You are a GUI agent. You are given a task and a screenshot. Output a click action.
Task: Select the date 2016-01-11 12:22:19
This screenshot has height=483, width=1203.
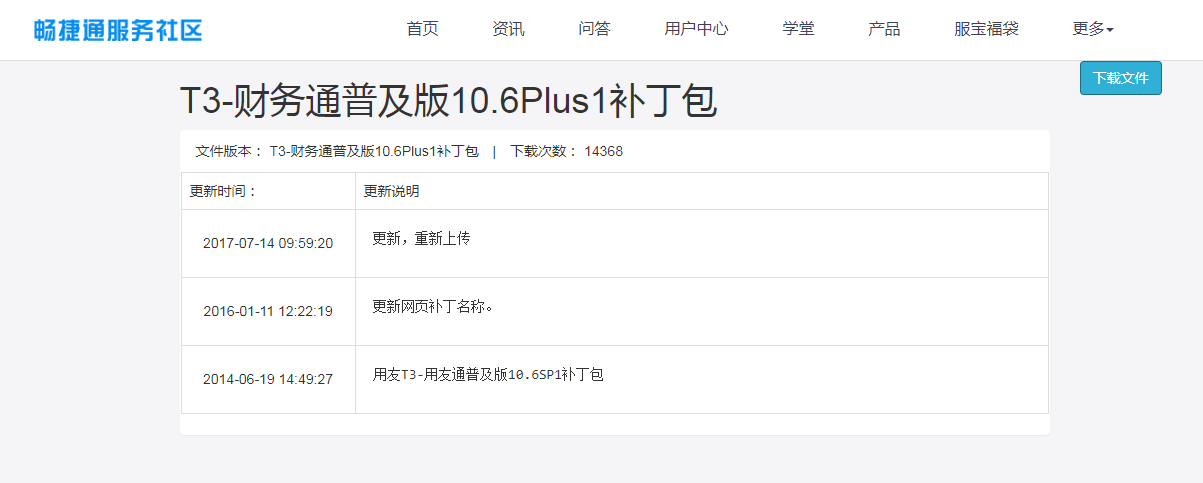pos(268,311)
